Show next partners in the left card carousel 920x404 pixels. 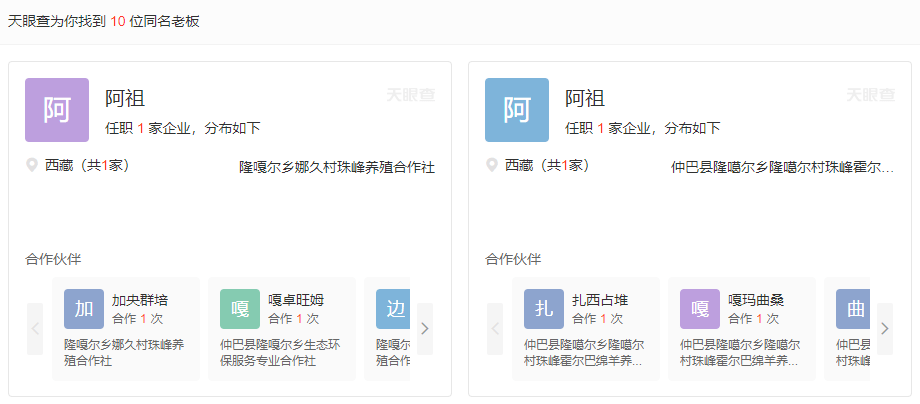tap(425, 329)
